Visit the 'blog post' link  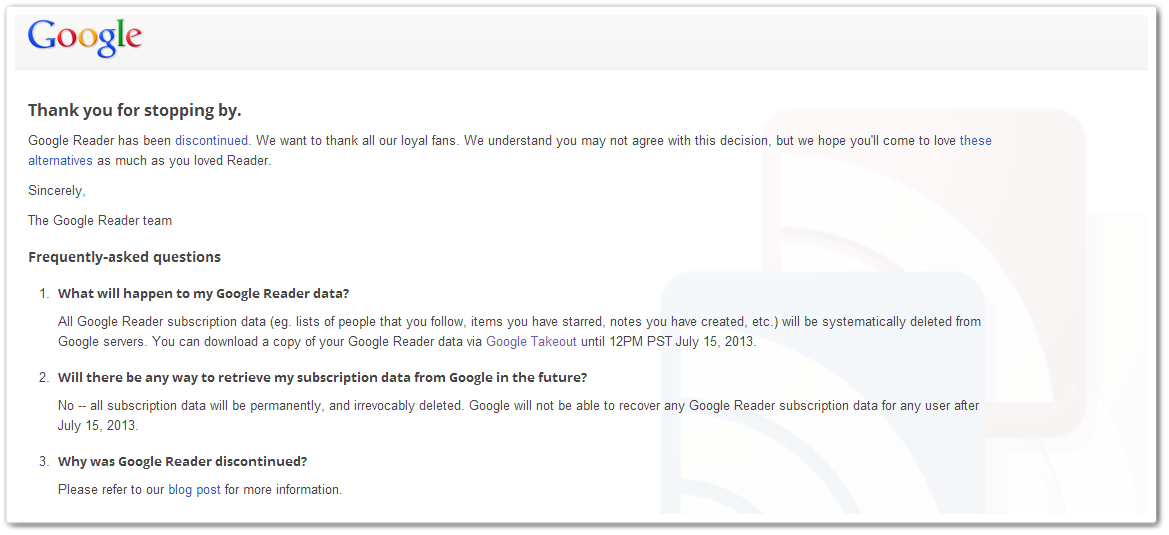point(195,490)
